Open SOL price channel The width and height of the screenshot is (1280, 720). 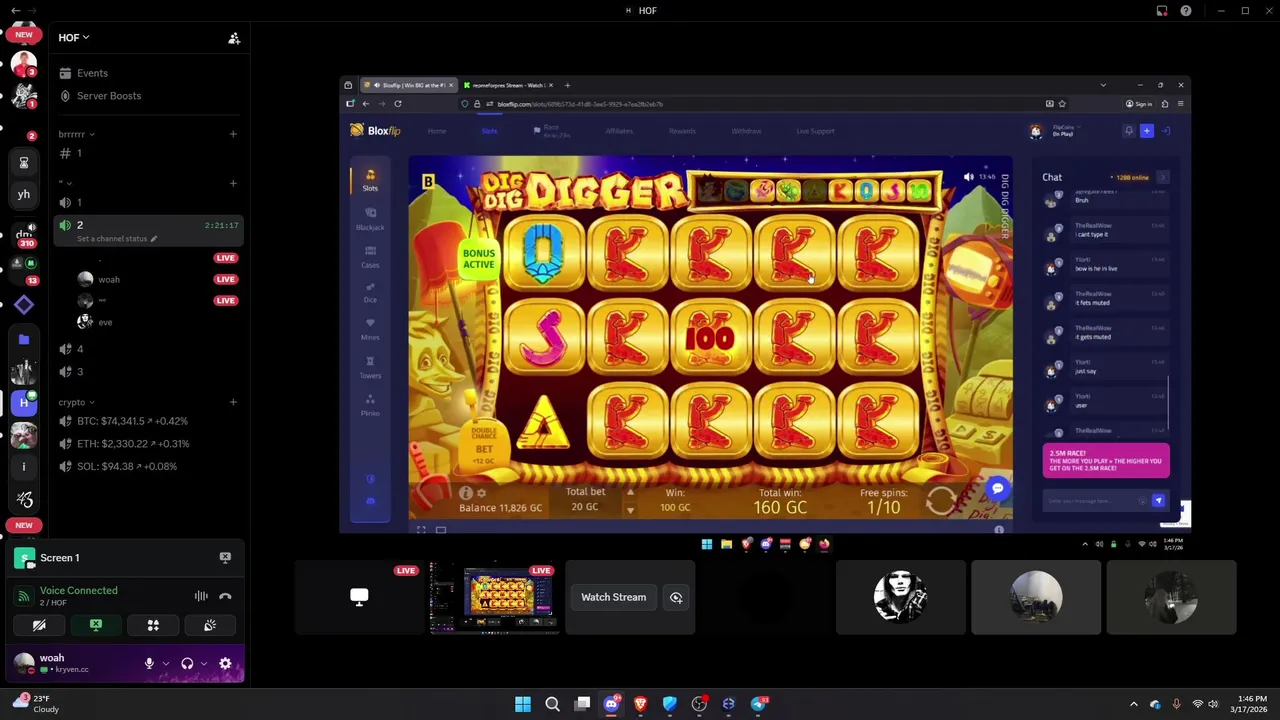coord(149,467)
